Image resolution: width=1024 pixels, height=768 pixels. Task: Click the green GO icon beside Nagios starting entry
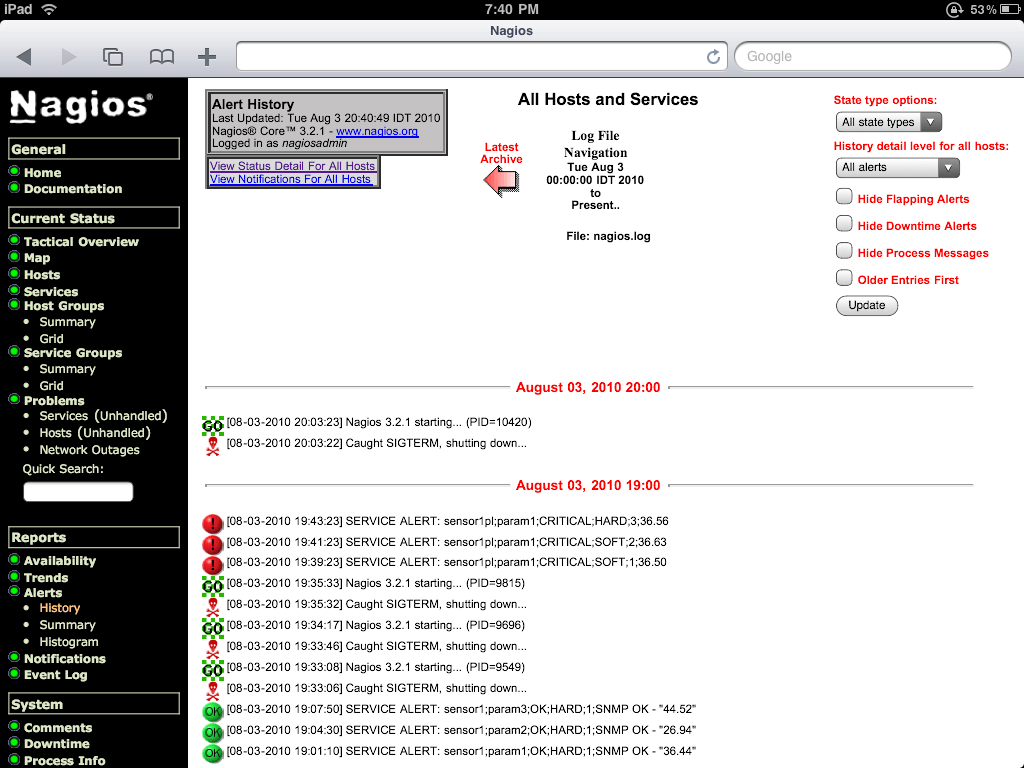(x=211, y=421)
